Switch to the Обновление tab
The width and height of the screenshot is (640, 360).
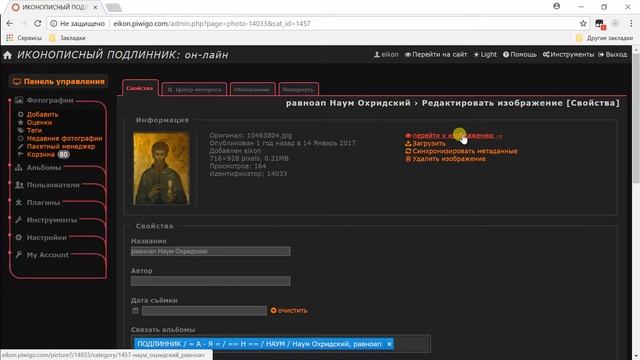tap(252, 89)
